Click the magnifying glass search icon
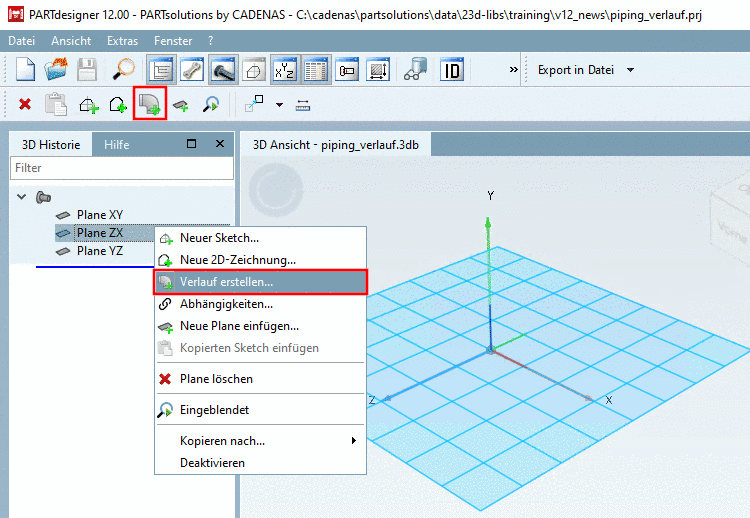Viewport: 750px width, 518px height. click(123, 70)
